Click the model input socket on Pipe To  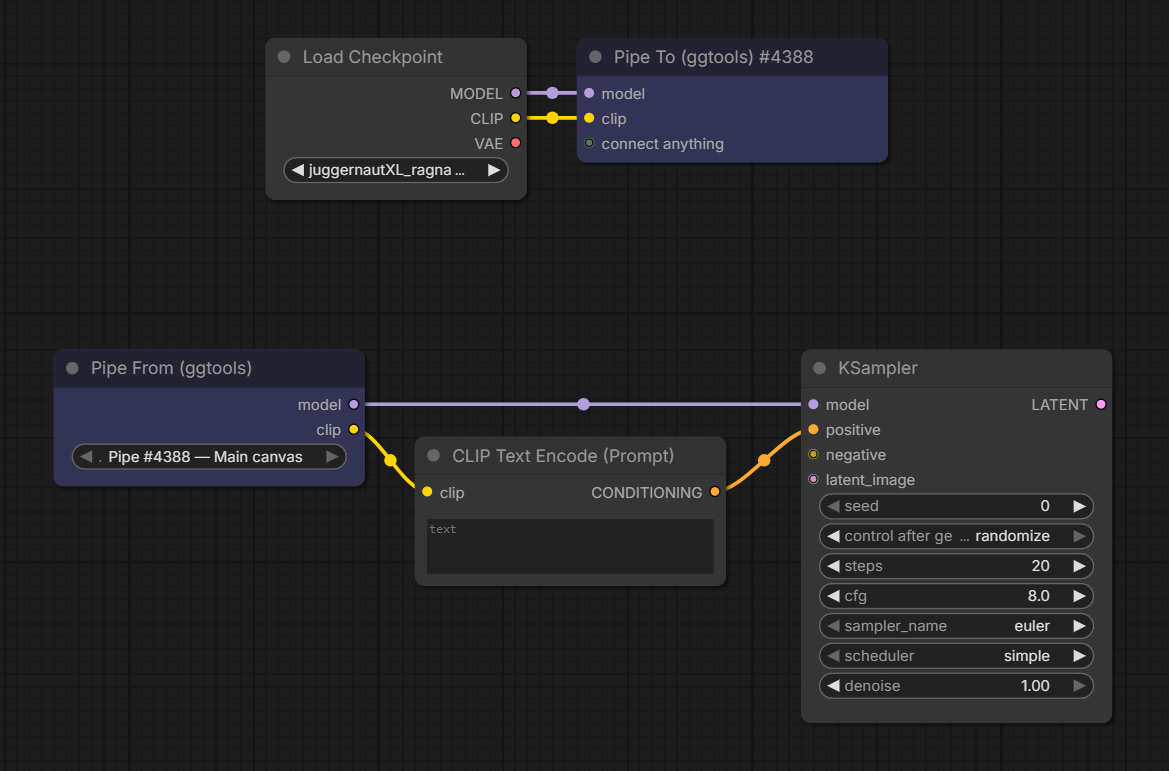pos(589,93)
